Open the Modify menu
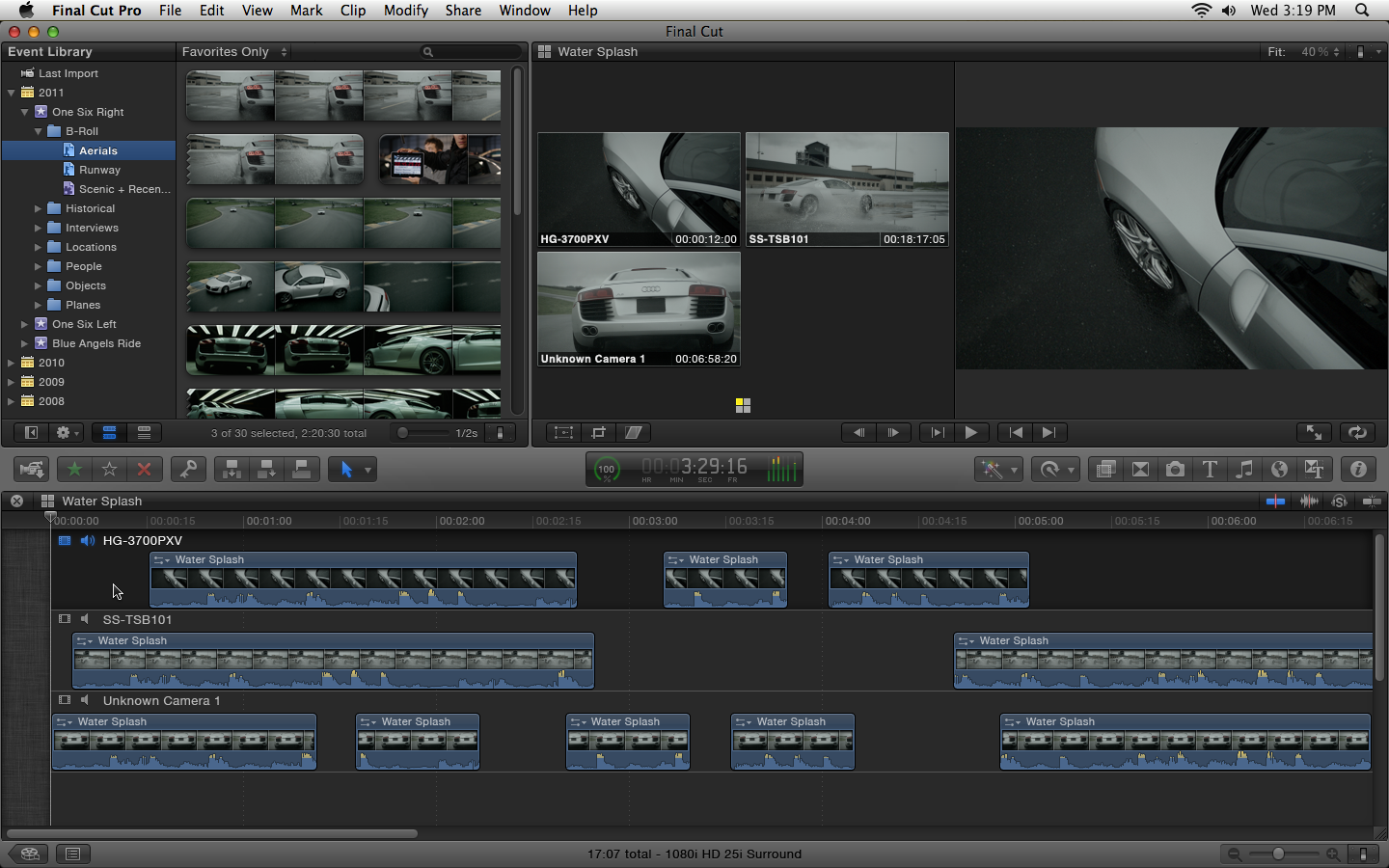Screen dimensions: 1389x868 tap(406, 11)
